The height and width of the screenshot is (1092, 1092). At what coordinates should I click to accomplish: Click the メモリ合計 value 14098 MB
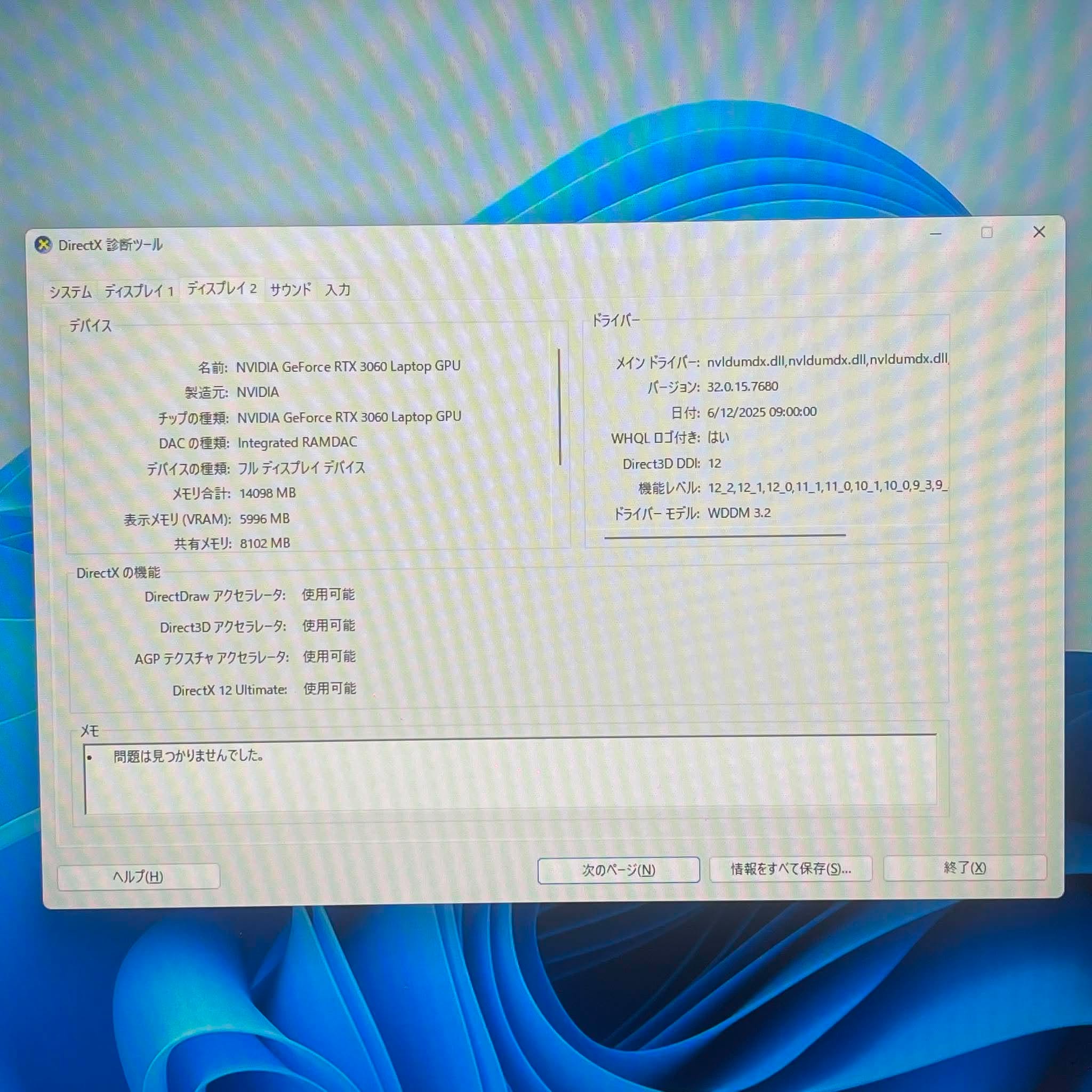click(268, 493)
